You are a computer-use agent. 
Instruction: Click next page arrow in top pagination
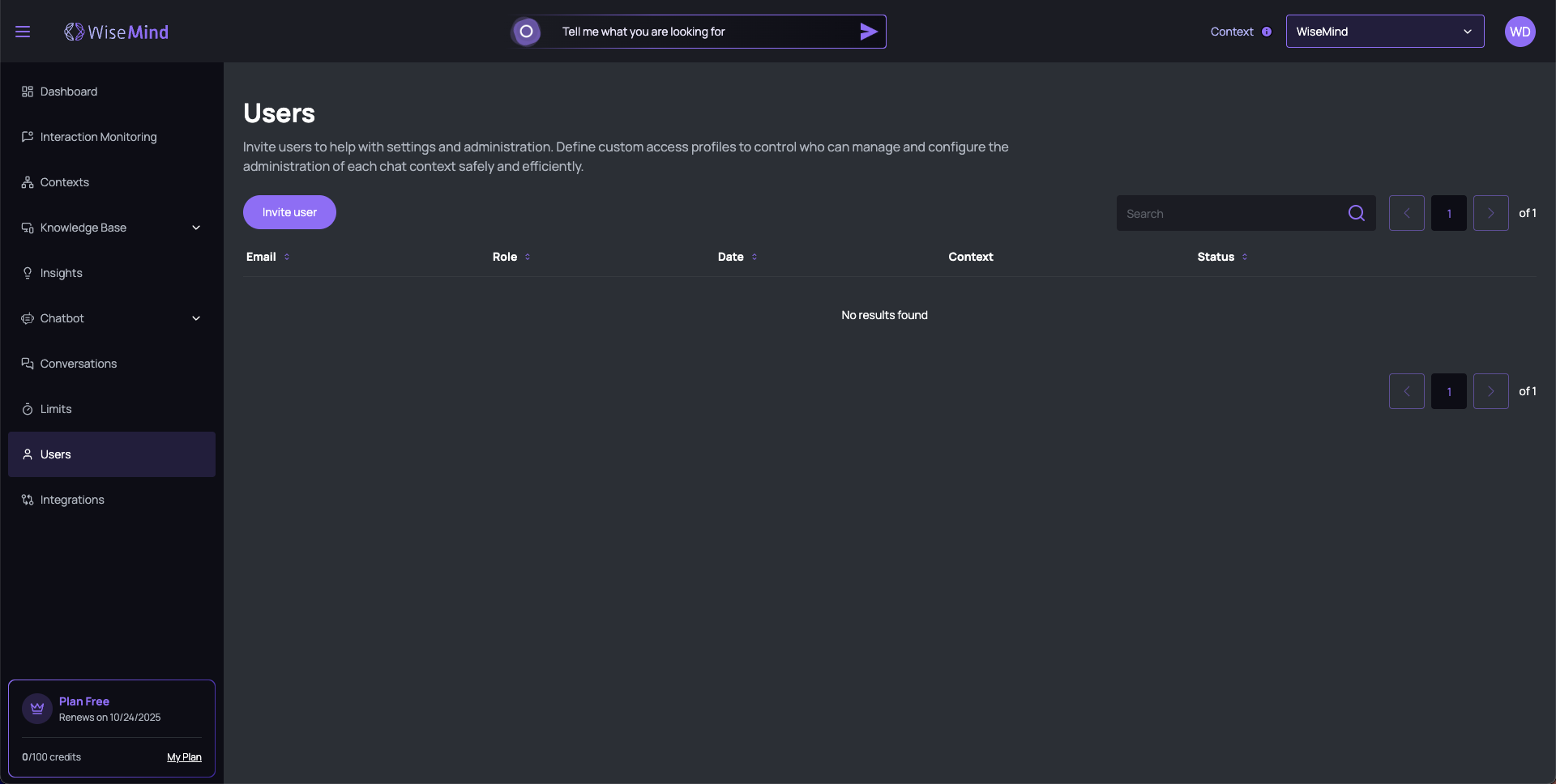(x=1490, y=213)
